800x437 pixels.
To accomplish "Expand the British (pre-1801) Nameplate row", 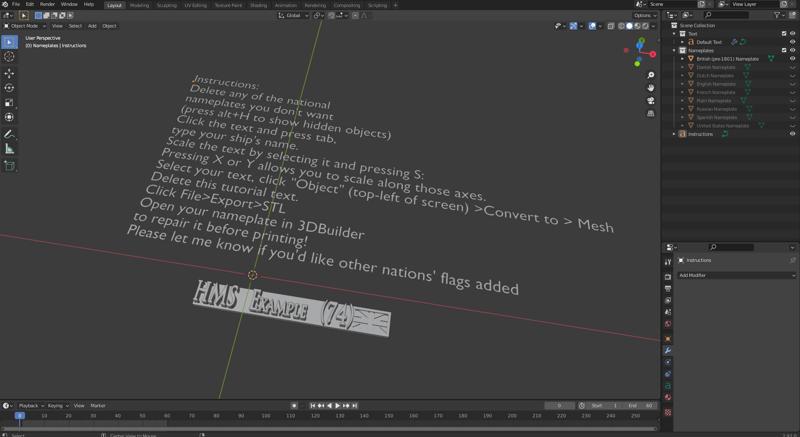I will pyautogui.click(x=683, y=59).
